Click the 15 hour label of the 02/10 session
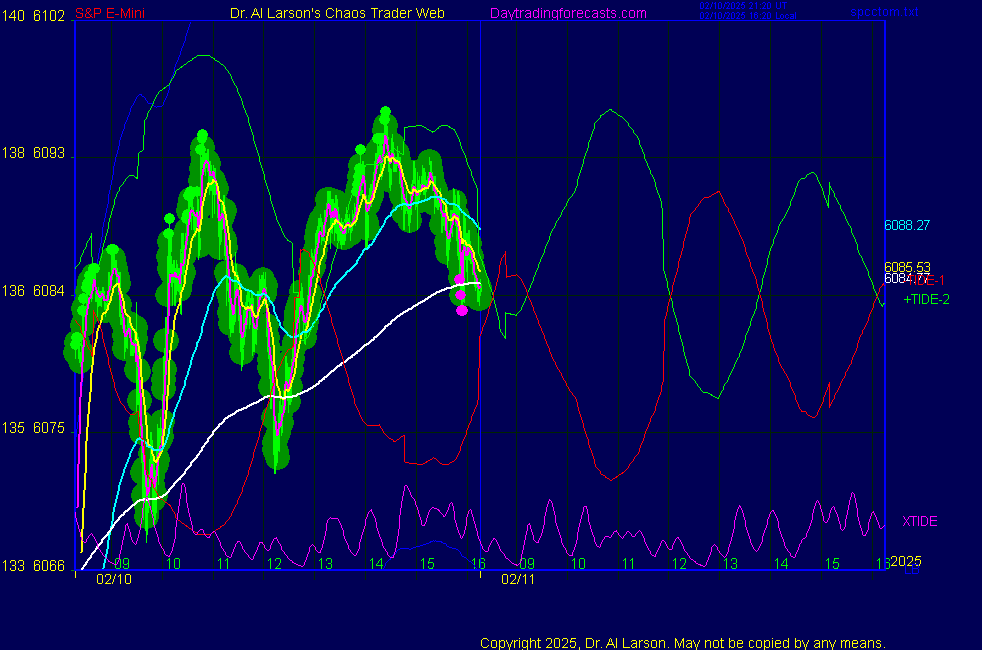The width and height of the screenshot is (982, 650). [x=427, y=564]
